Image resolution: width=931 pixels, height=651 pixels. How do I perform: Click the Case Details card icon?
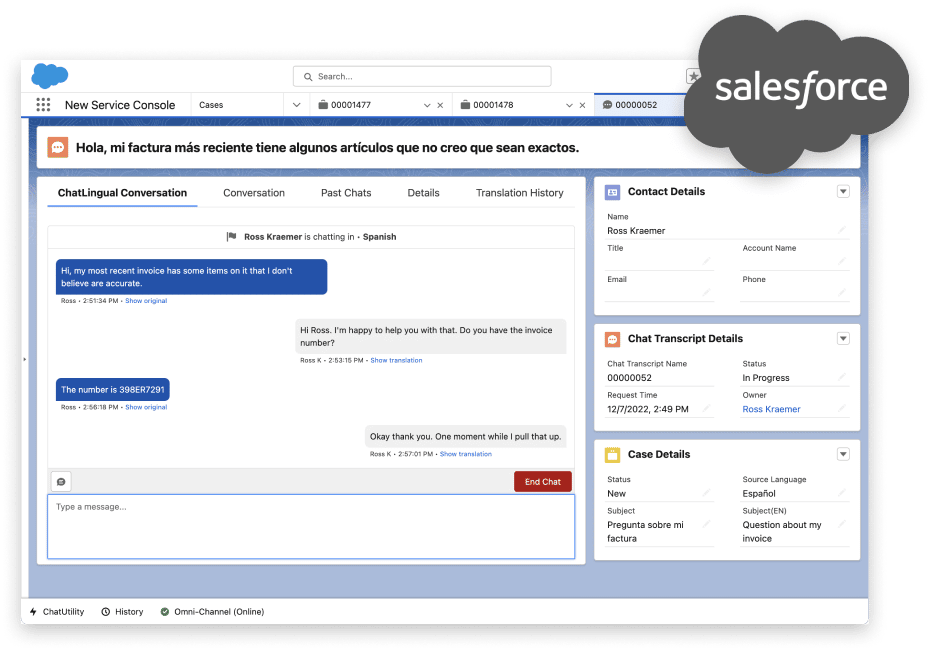tap(612, 455)
